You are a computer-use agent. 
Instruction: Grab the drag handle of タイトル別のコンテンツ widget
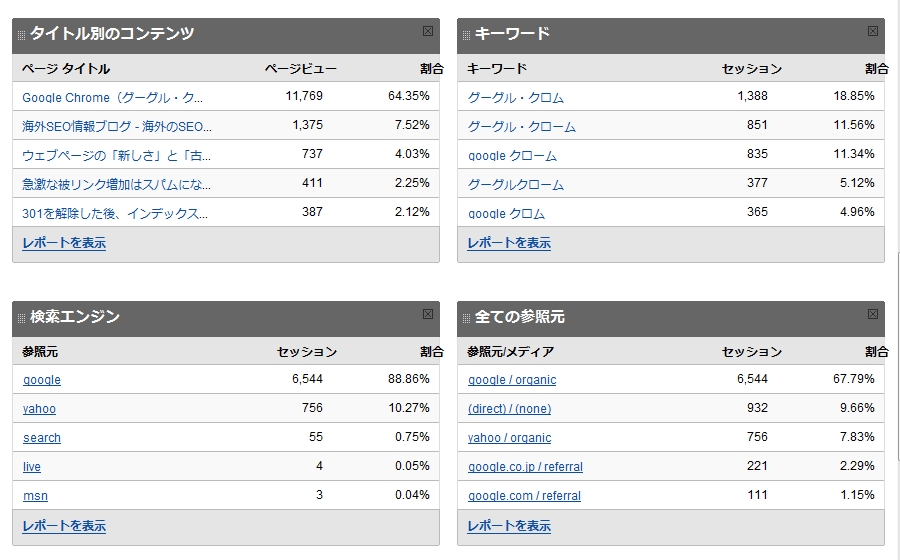[21, 36]
